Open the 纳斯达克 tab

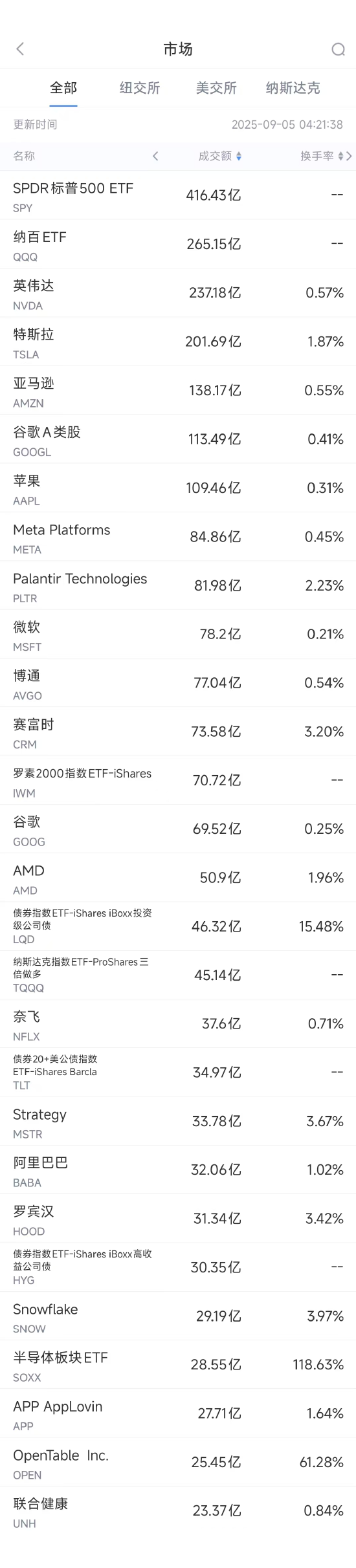293,88
